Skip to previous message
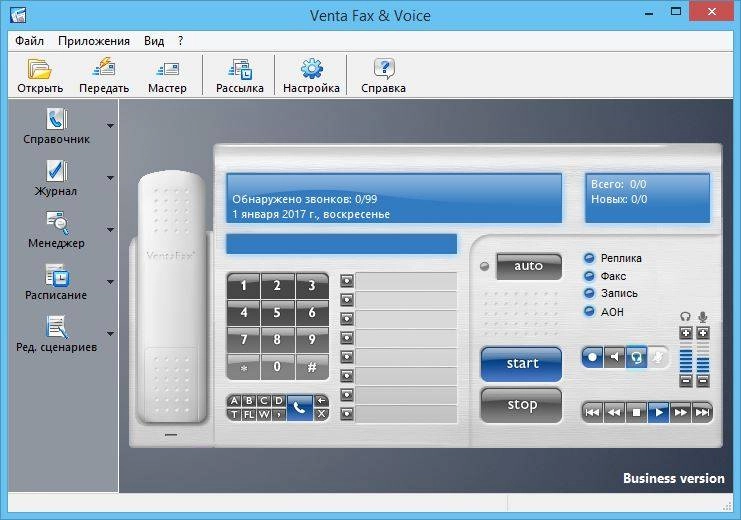This screenshot has width=741, height=520. (x=593, y=412)
